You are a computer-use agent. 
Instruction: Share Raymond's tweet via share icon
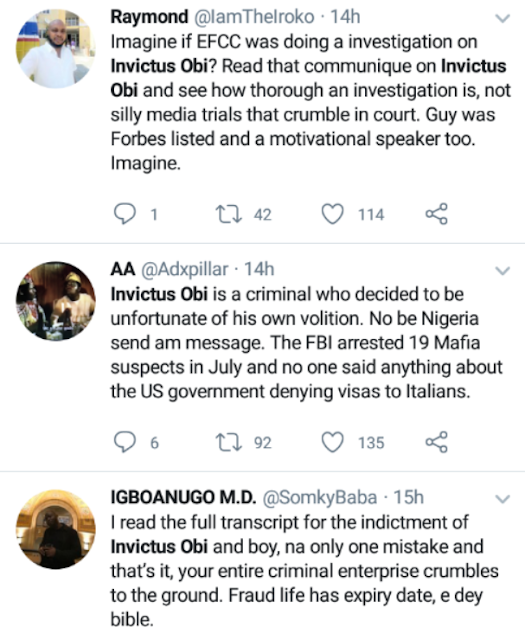pyautogui.click(x=436, y=214)
